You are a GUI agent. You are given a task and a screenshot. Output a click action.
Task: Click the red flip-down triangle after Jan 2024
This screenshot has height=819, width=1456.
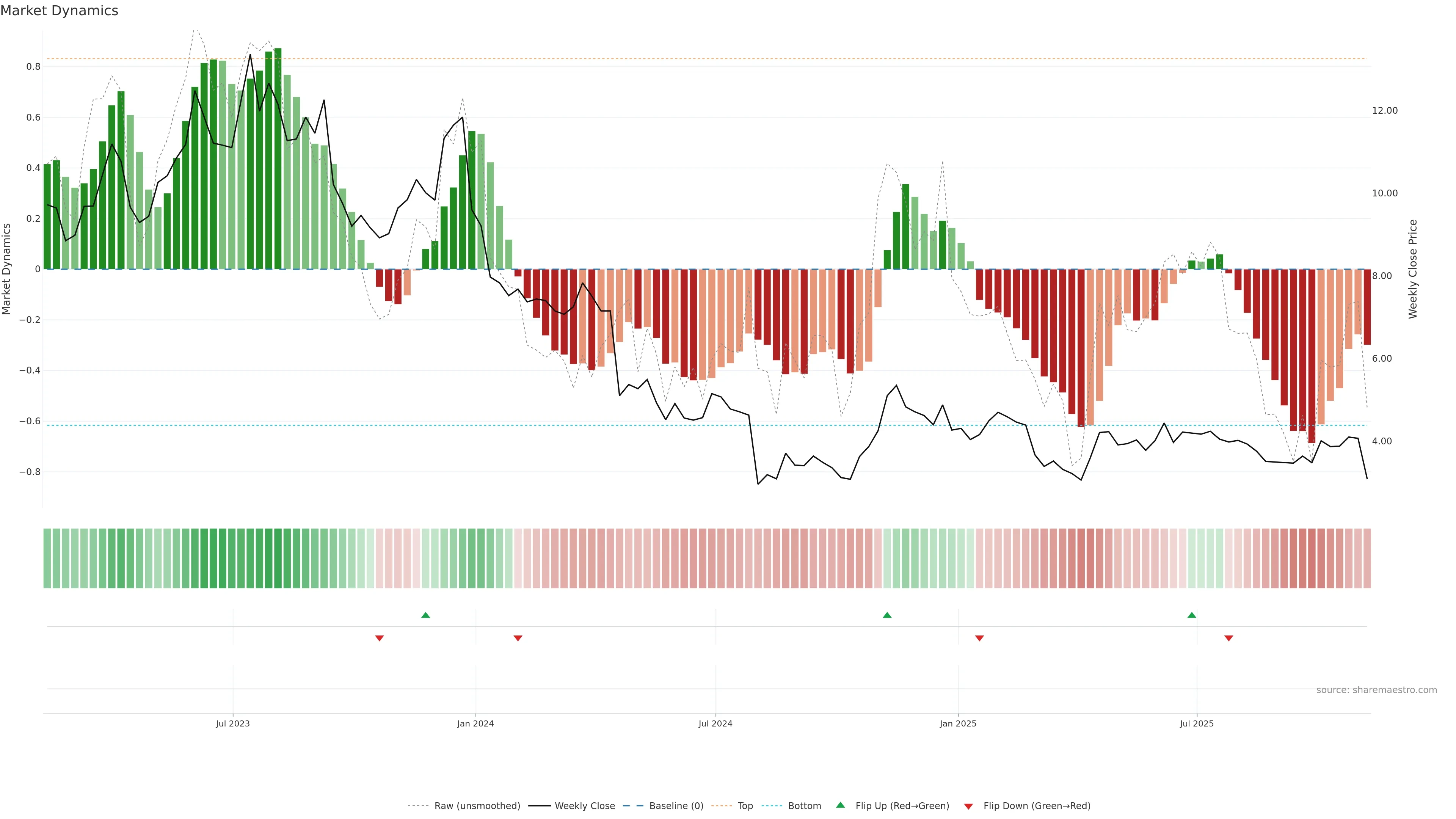(x=518, y=638)
